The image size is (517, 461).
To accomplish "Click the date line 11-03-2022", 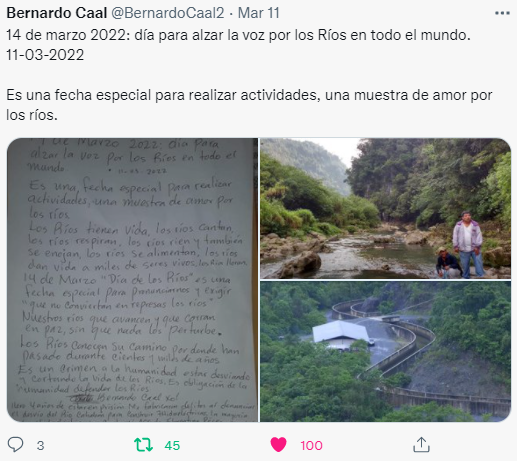I will pos(45,55).
